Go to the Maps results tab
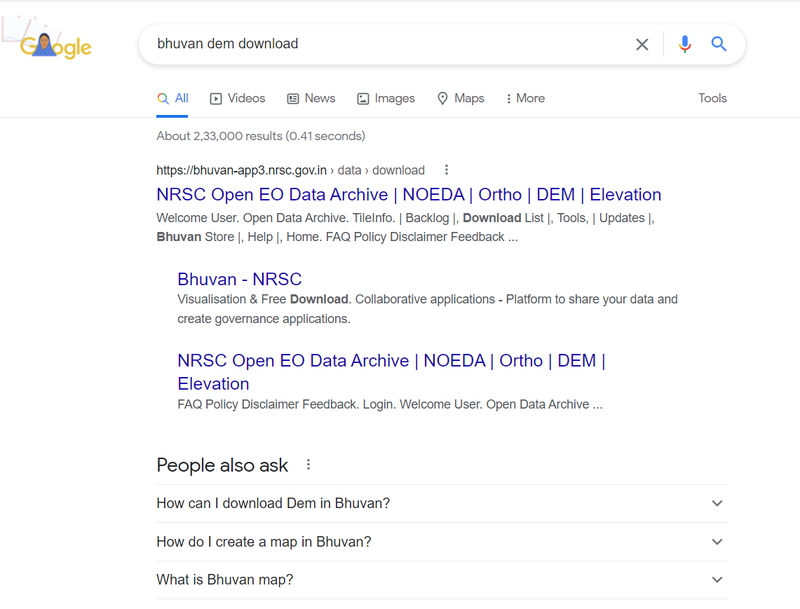The width and height of the screenshot is (800, 609). click(x=461, y=98)
